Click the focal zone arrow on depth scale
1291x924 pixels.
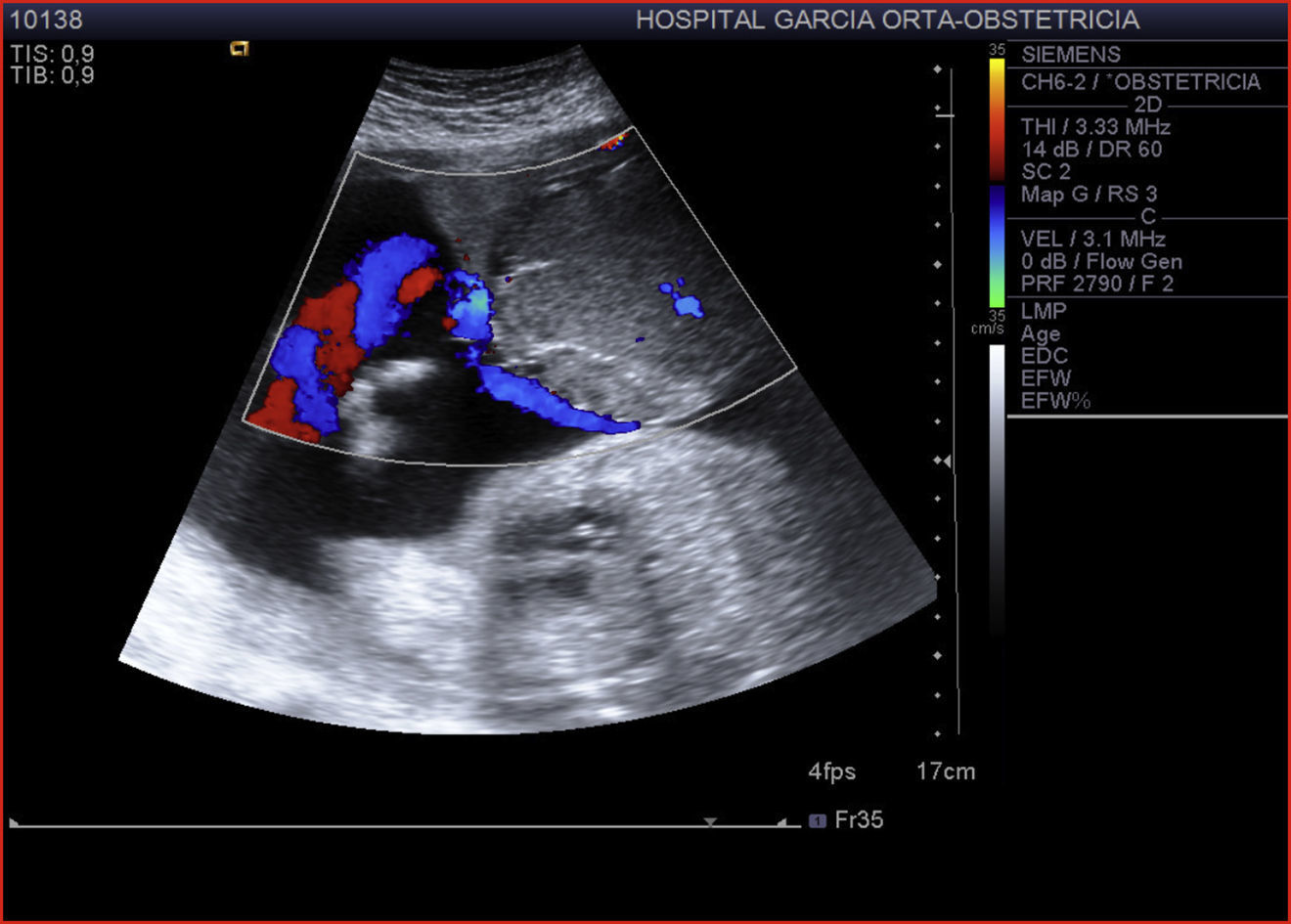pos(944,460)
